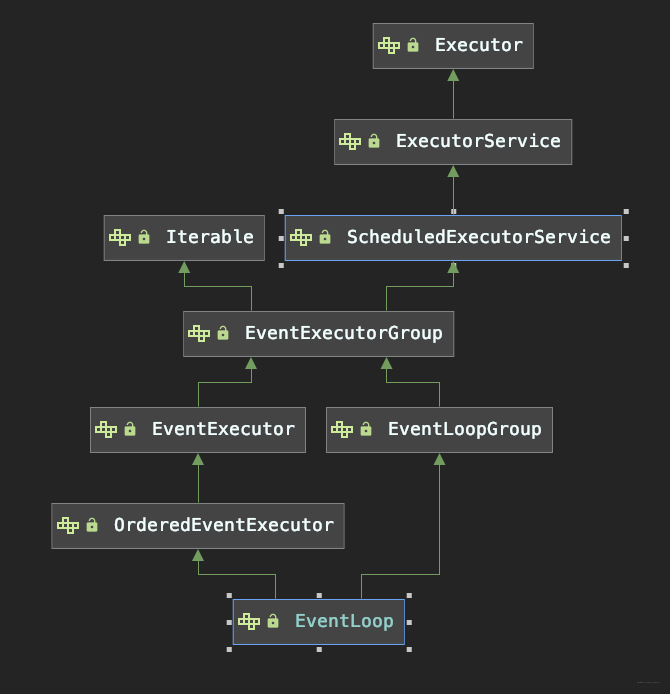
Task: Click the interface icon on EventLoopGroup node
Action: coord(342,429)
